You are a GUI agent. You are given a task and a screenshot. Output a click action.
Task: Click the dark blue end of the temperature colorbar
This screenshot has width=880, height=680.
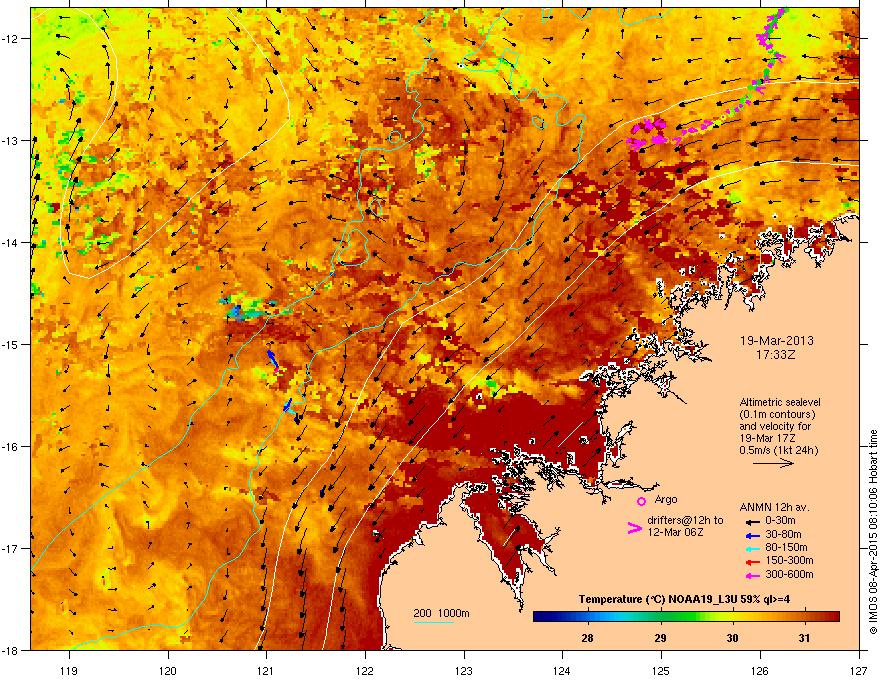coord(538,616)
